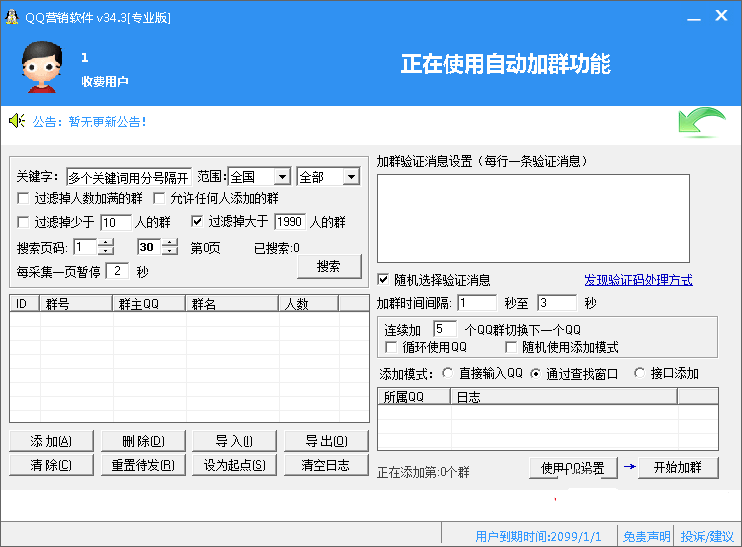Viewport: 742px width, 547px height.
Task: Click the announcement speaker icon
Action: click(17, 121)
